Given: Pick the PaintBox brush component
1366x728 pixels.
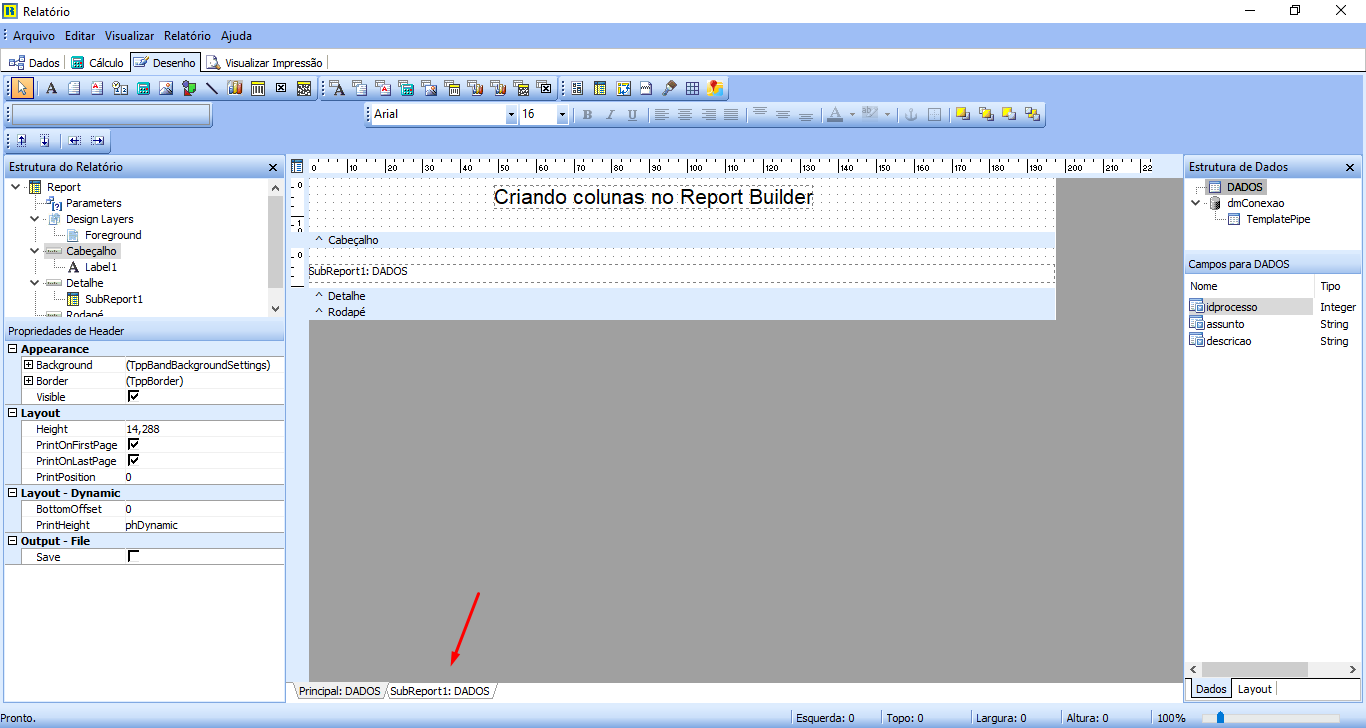Looking at the screenshot, I should 670,88.
